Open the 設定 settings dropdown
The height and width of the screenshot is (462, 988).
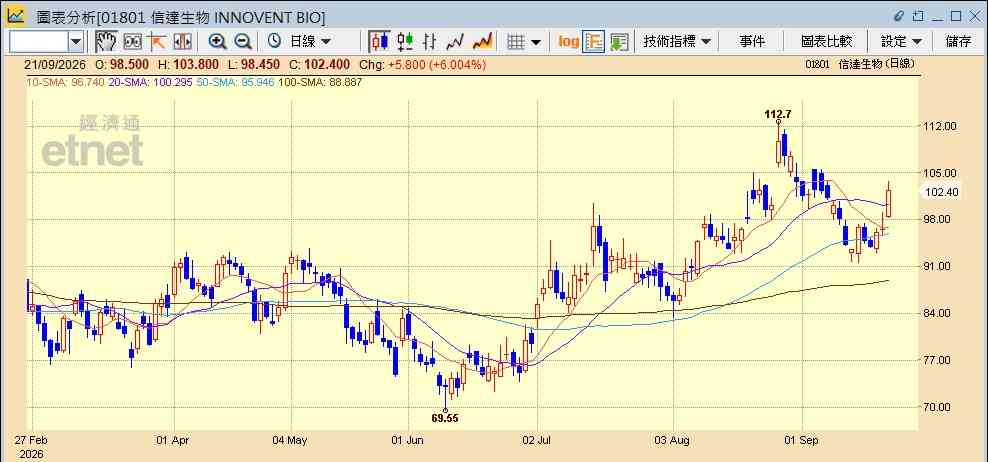(x=901, y=42)
